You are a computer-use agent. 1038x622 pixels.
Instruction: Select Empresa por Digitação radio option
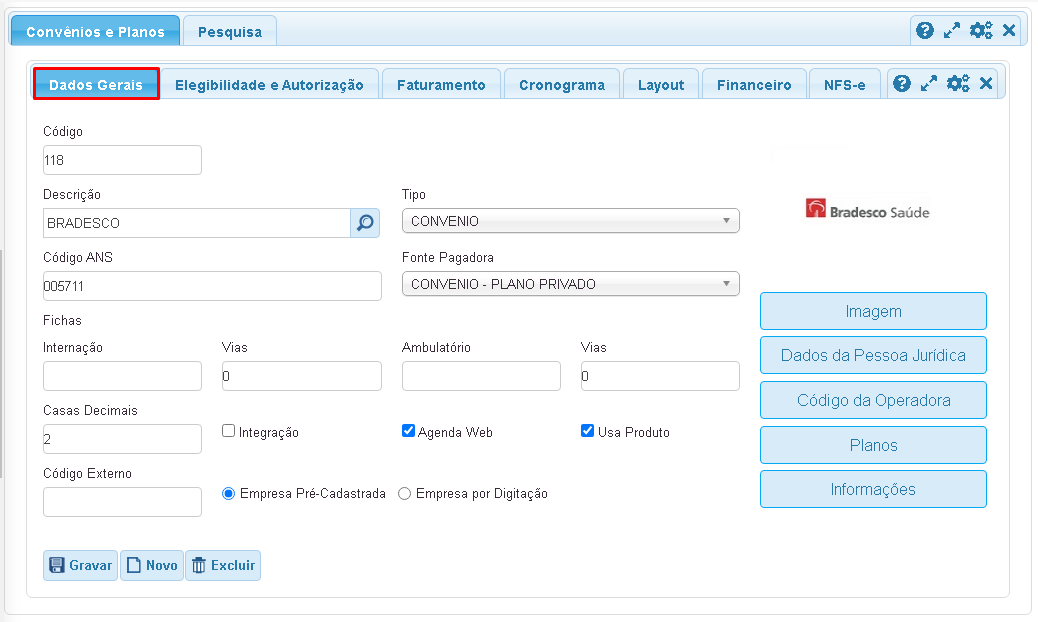click(x=405, y=493)
